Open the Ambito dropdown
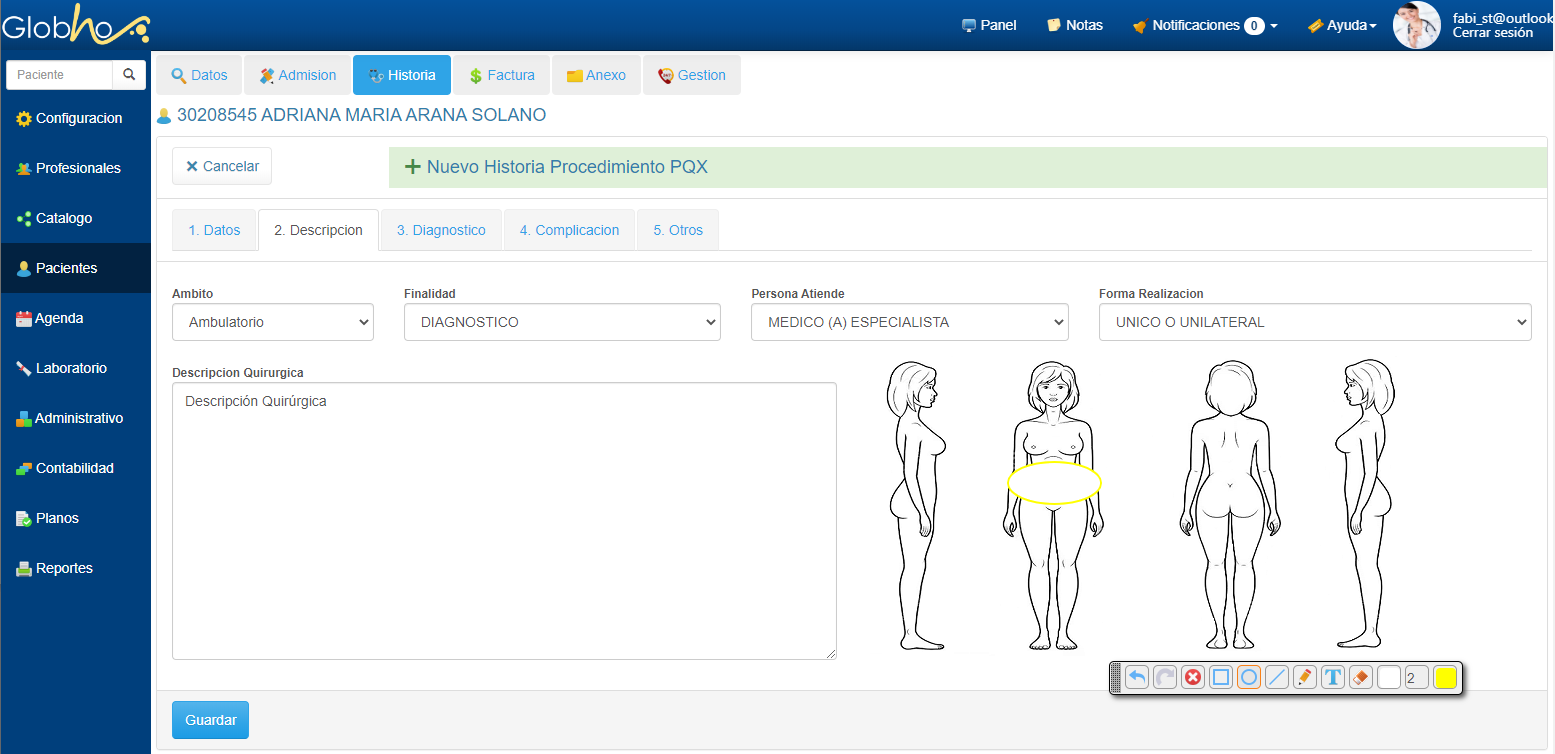 click(273, 322)
